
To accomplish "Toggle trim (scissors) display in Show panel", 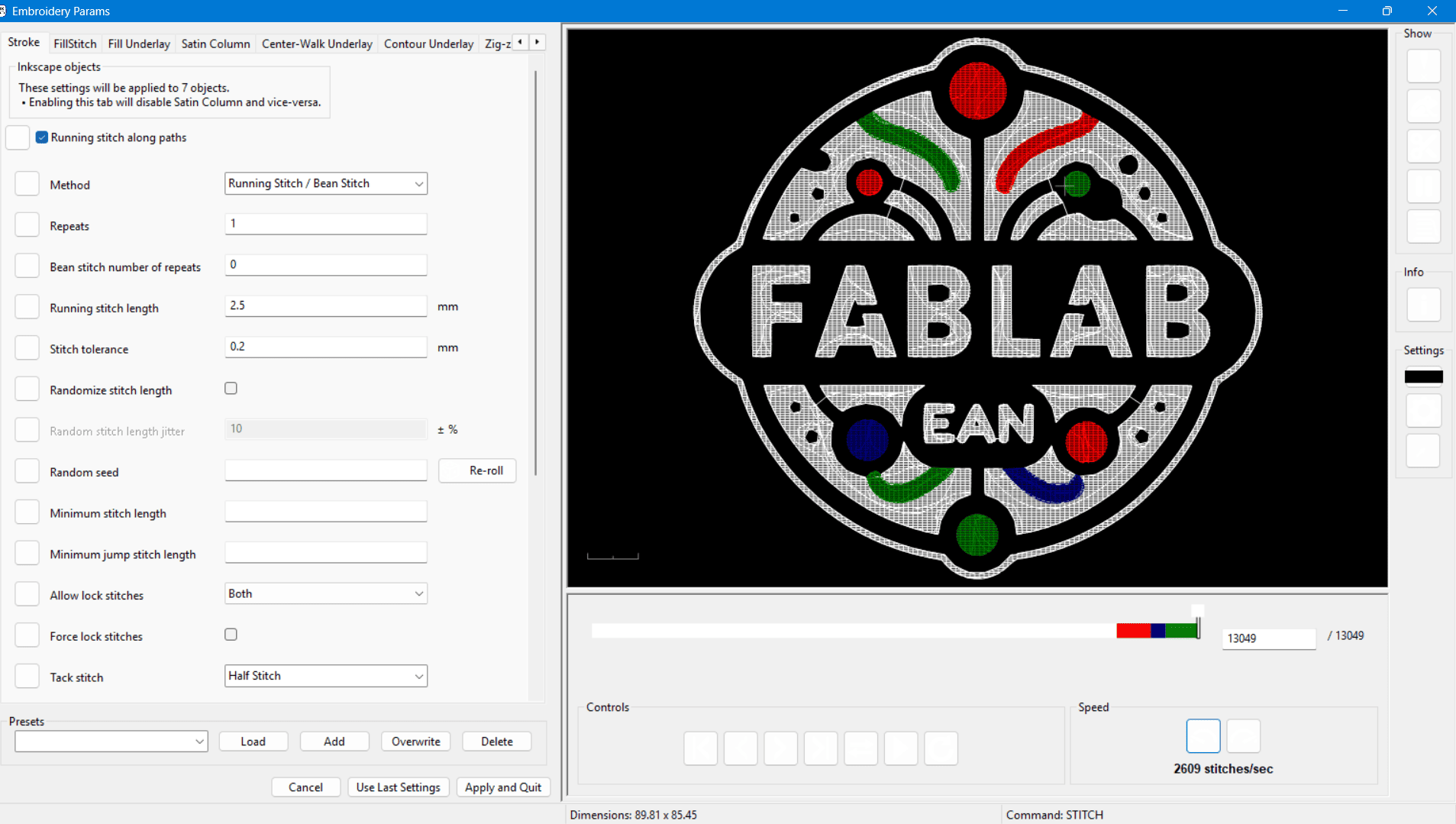I will pyautogui.click(x=1423, y=146).
